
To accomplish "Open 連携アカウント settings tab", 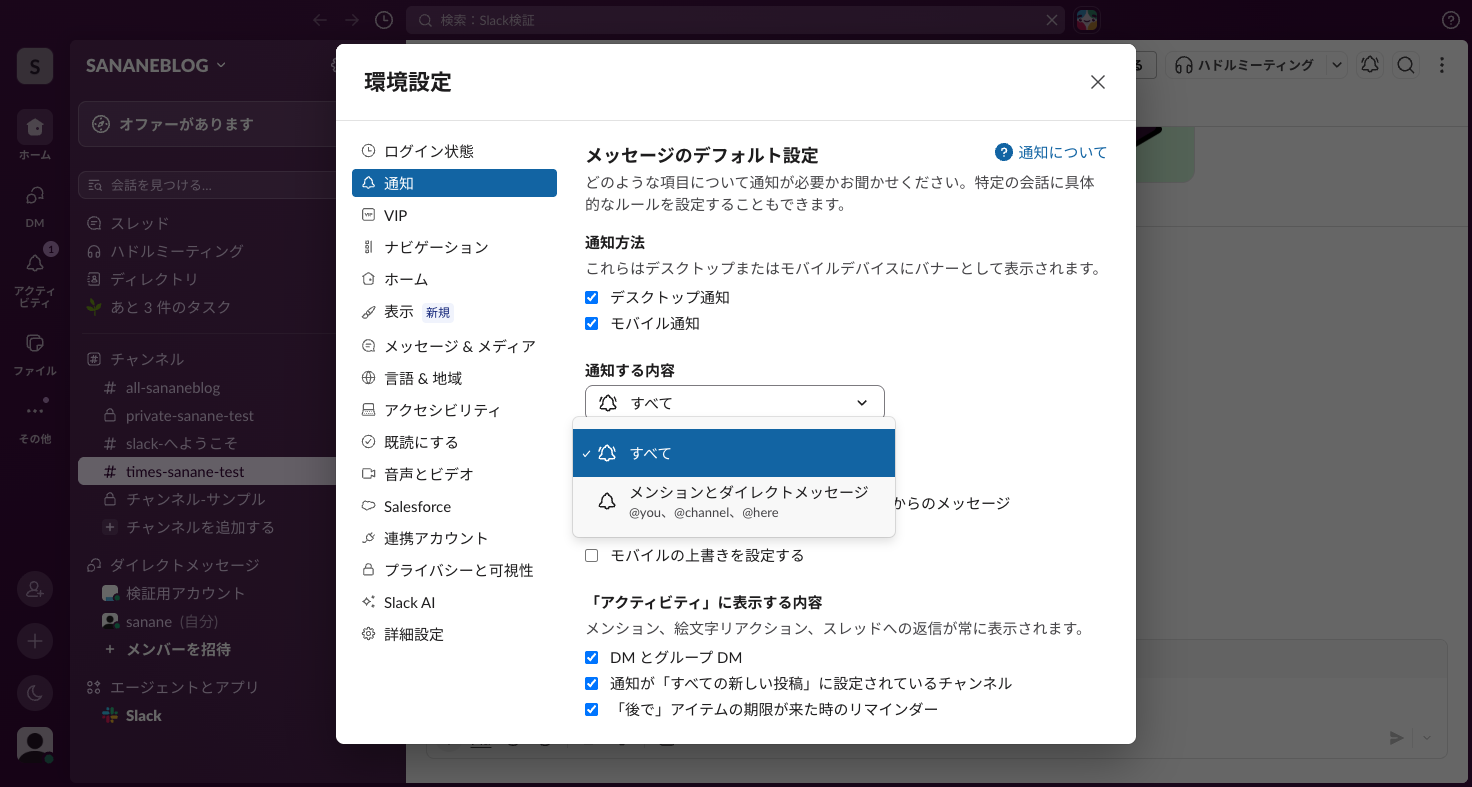I will (454, 538).
